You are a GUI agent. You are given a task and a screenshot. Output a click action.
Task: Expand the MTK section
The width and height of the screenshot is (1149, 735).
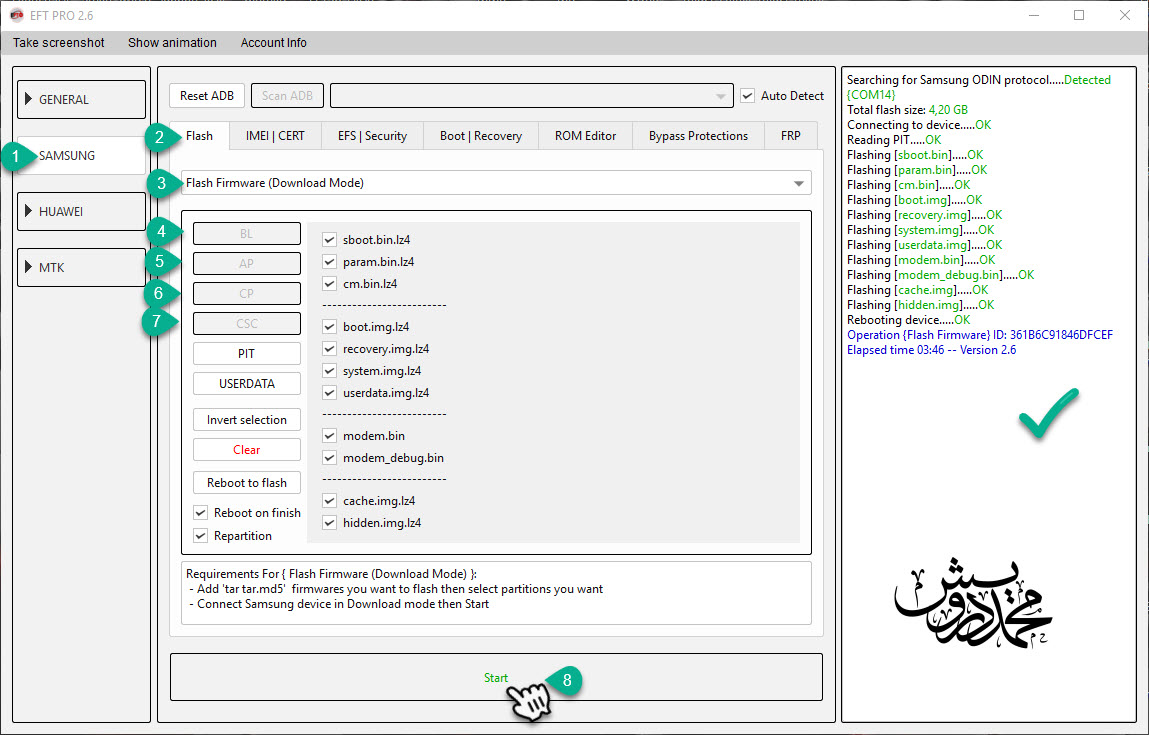point(81,267)
